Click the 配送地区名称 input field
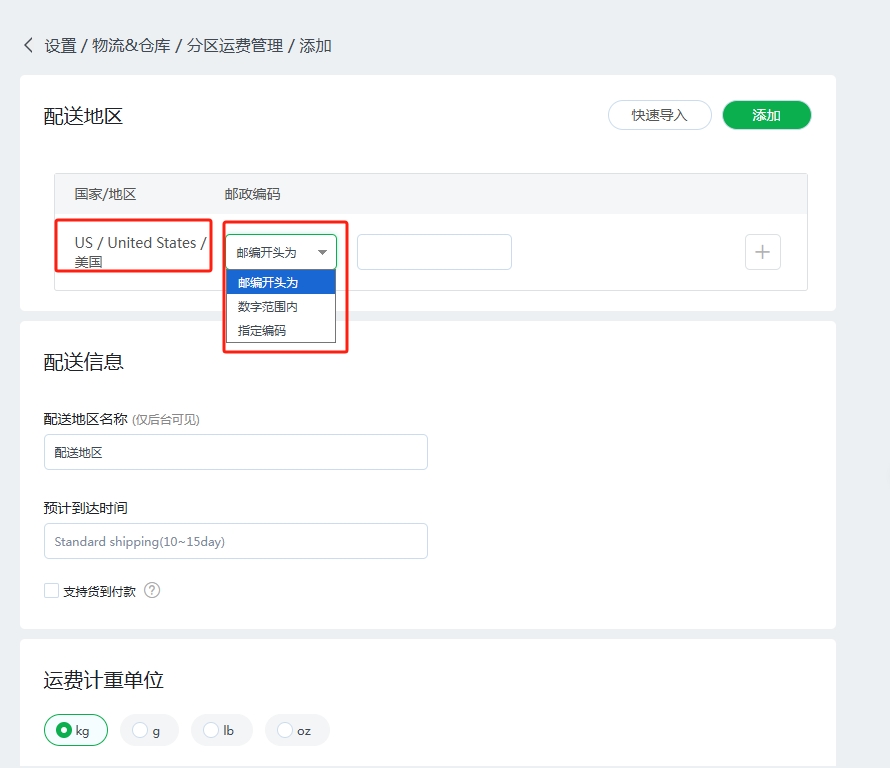This screenshot has height=768, width=890. point(235,452)
